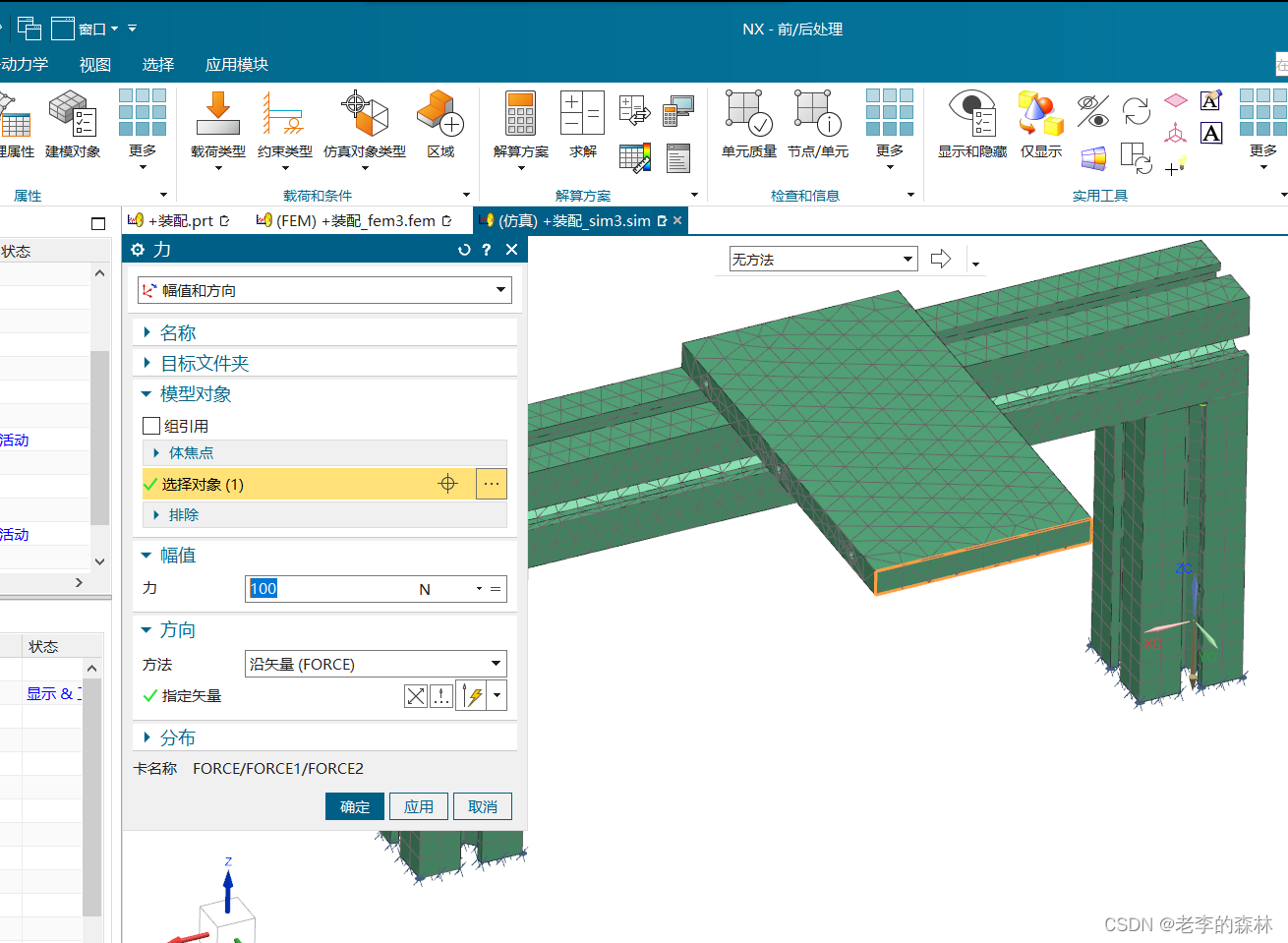Screen dimensions: 1288x943
Task: Open the 选择 menu tab
Action: [158, 65]
